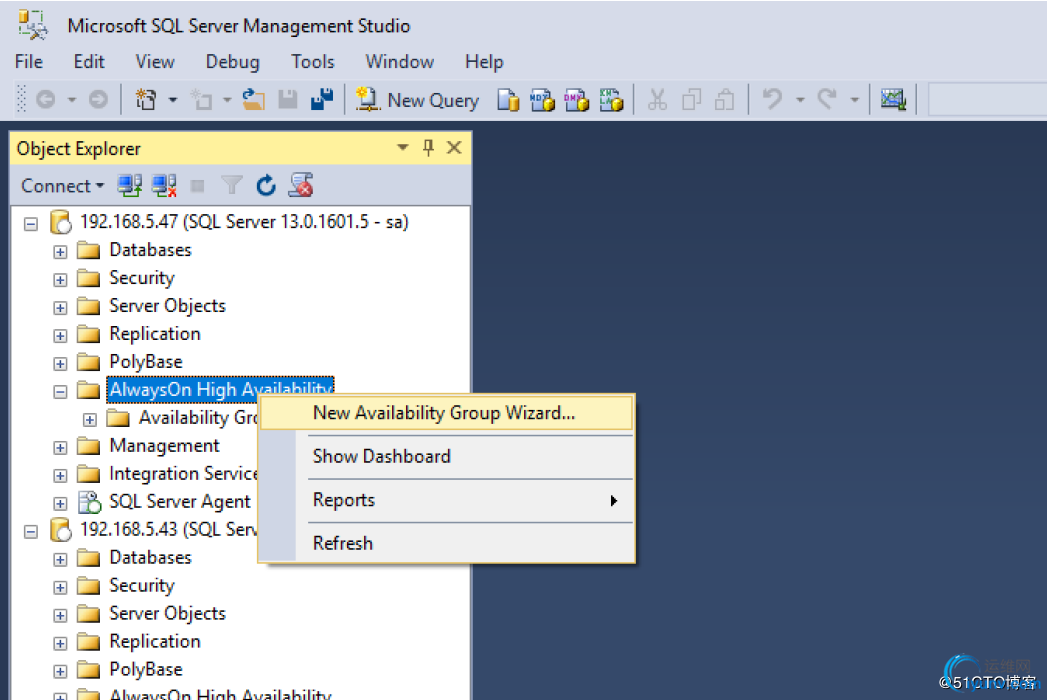Click the Connect Object Explorer icon
This screenshot has width=1047, height=700.
pyautogui.click(x=130, y=186)
